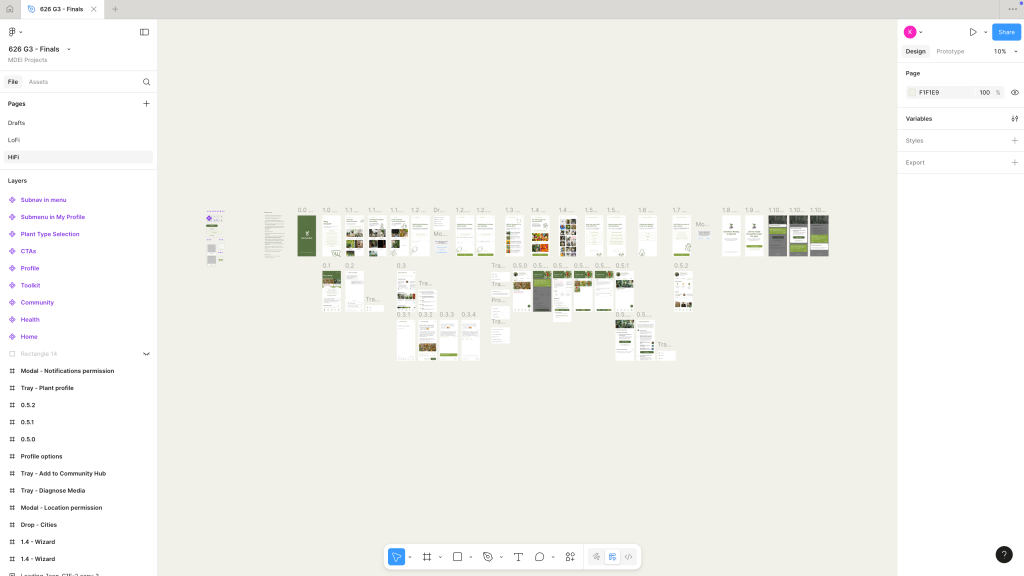Expand the 626 G3 - Finals file name dropdown
This screenshot has width=1024, height=576.
[68, 49]
